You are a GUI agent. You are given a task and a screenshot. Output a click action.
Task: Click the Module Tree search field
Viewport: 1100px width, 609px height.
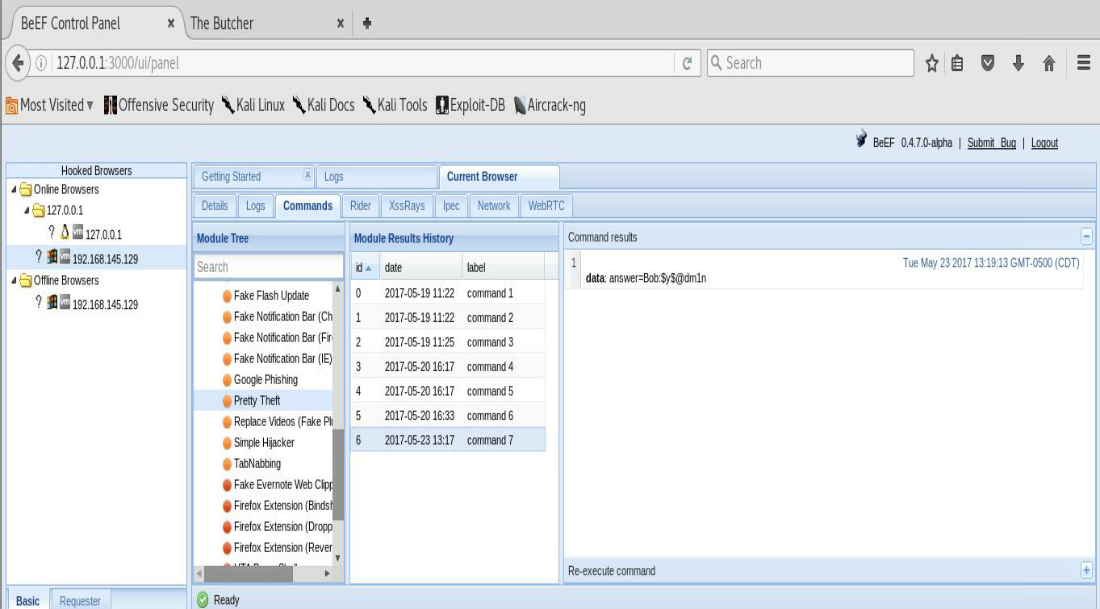[268, 267]
